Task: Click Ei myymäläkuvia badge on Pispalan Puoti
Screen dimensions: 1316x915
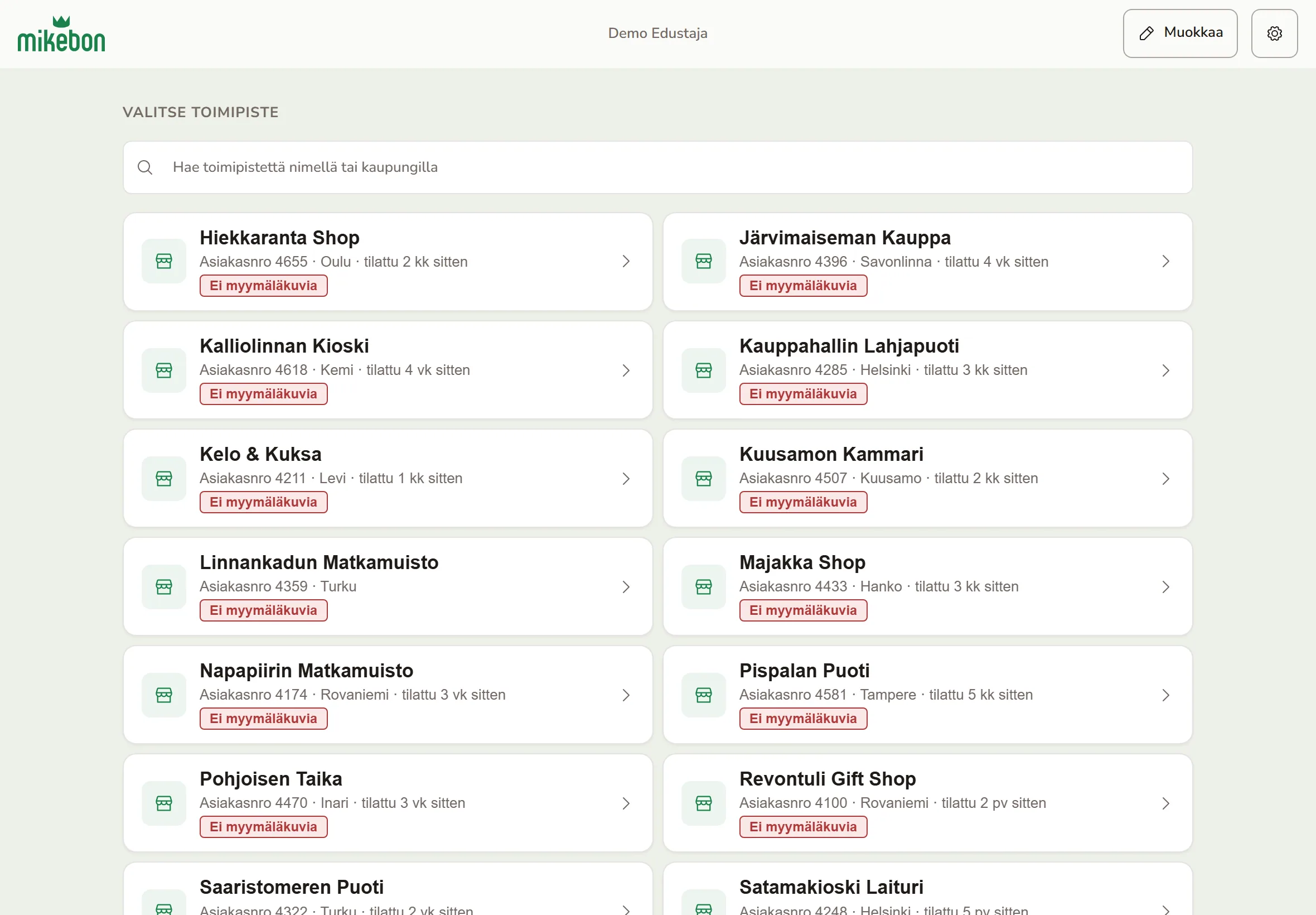Action: pyautogui.click(x=803, y=719)
